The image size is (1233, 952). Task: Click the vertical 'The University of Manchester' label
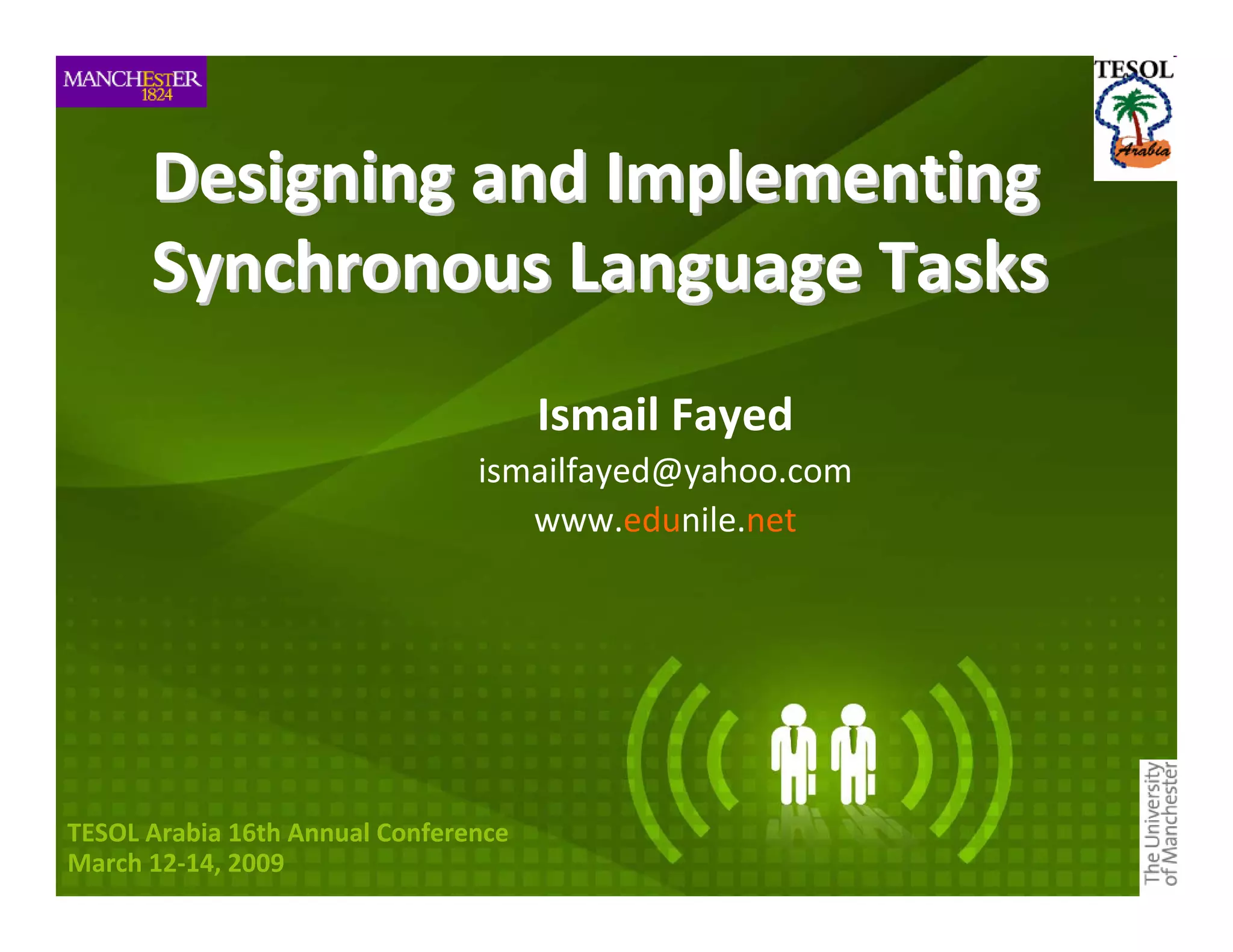[x=1160, y=823]
